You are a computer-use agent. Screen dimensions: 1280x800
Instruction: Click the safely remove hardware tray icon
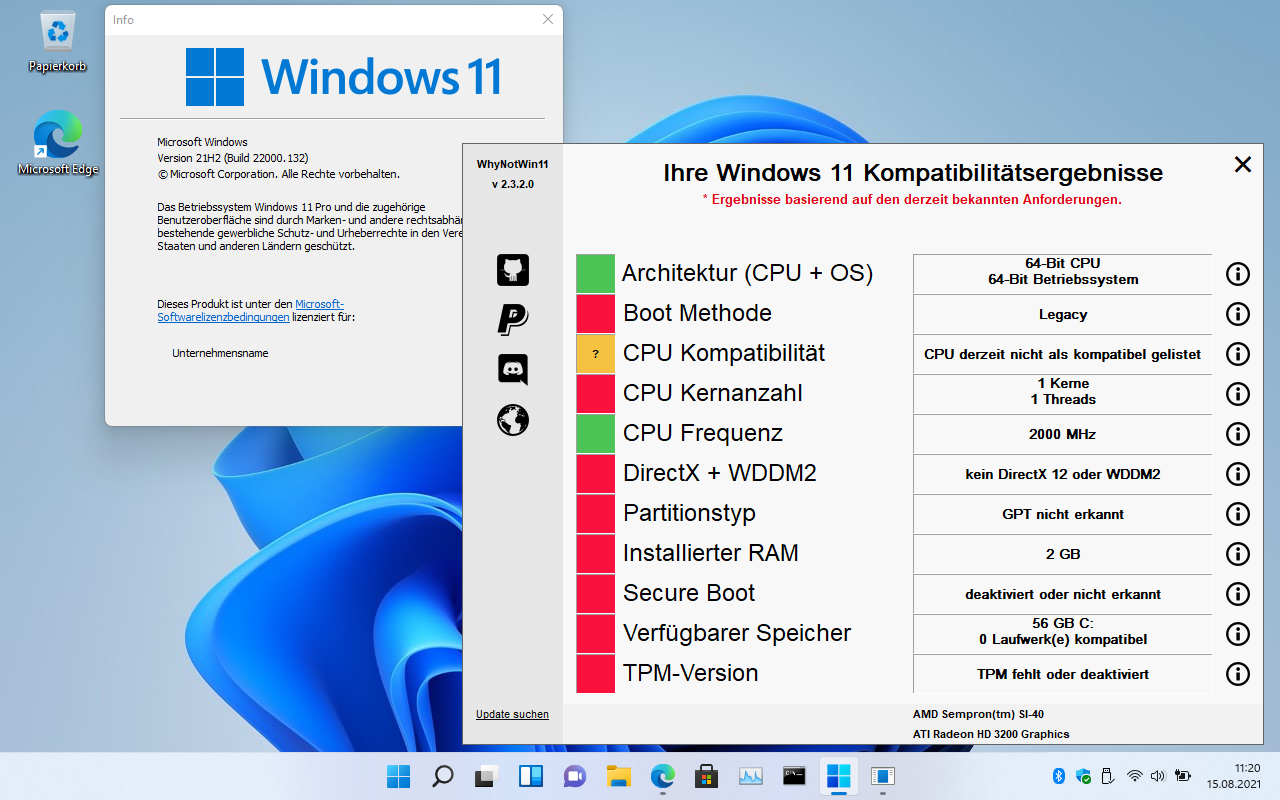[x=1108, y=775]
